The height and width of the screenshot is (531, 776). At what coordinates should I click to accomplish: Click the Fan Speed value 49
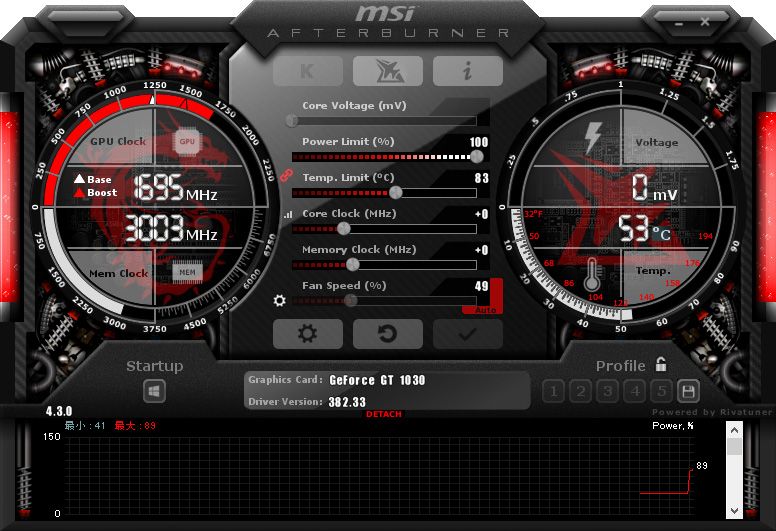pos(482,286)
